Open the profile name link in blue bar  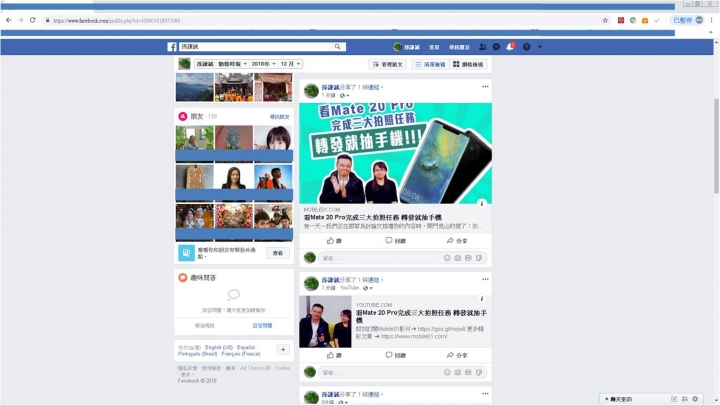(x=407, y=47)
